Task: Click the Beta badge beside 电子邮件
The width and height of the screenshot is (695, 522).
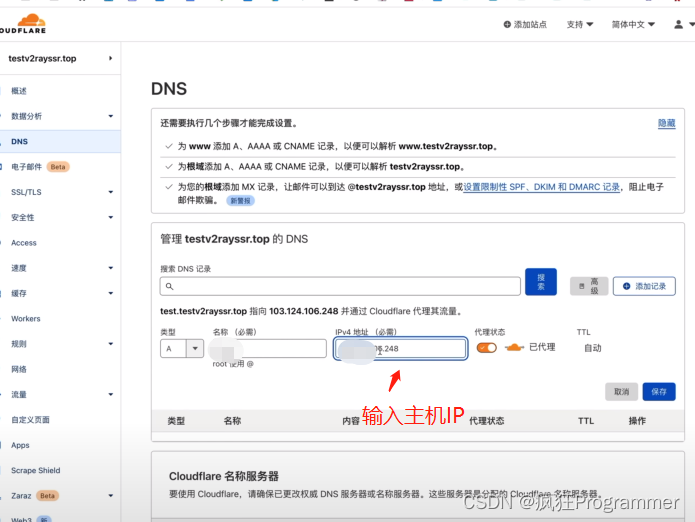Action: [58, 167]
